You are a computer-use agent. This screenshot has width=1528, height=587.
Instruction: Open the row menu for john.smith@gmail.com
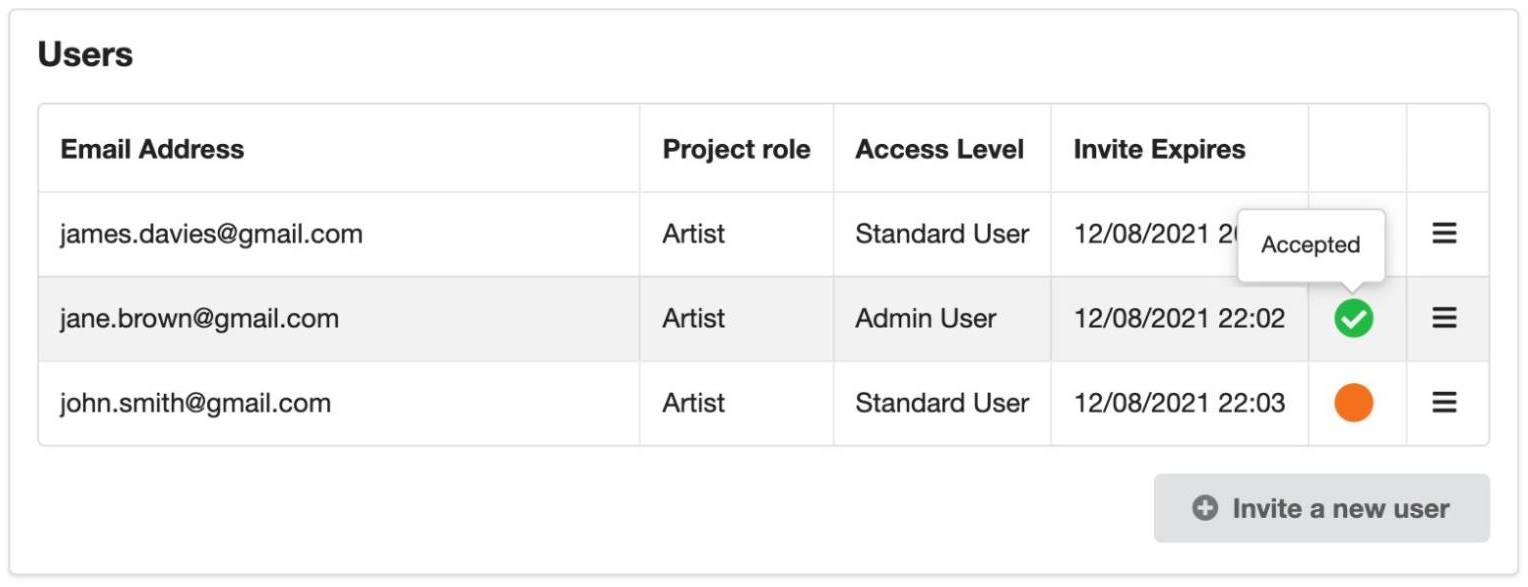coord(1443,403)
